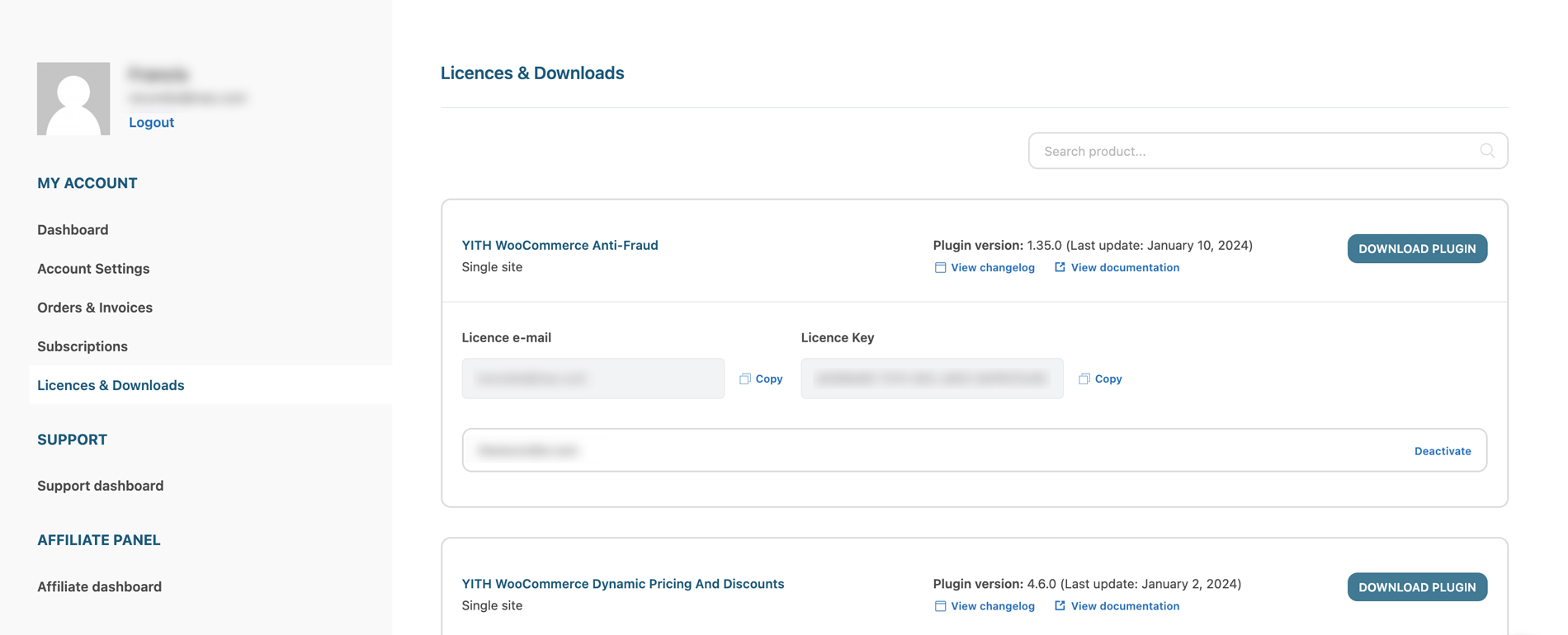Click the 4.6.0 plugin version text
Image resolution: width=1568 pixels, height=635 pixels.
pos(1041,584)
